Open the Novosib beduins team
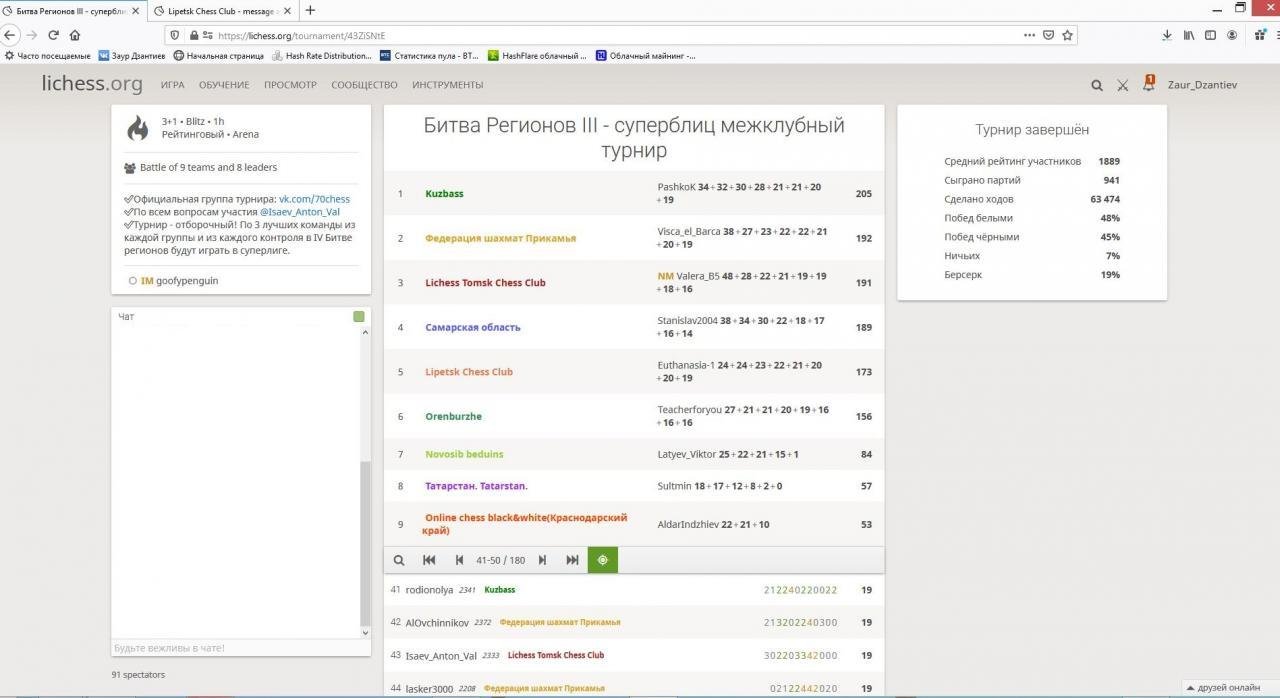1280x698 pixels. (464, 454)
